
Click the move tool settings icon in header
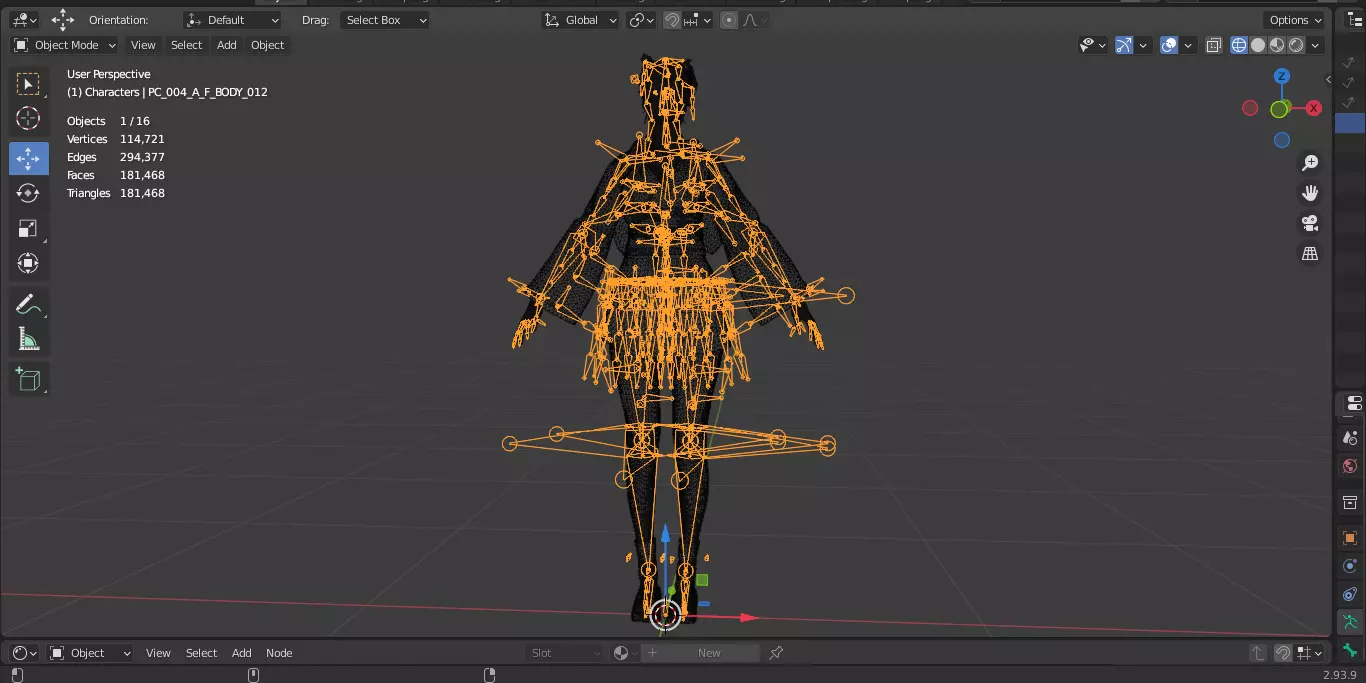point(63,20)
